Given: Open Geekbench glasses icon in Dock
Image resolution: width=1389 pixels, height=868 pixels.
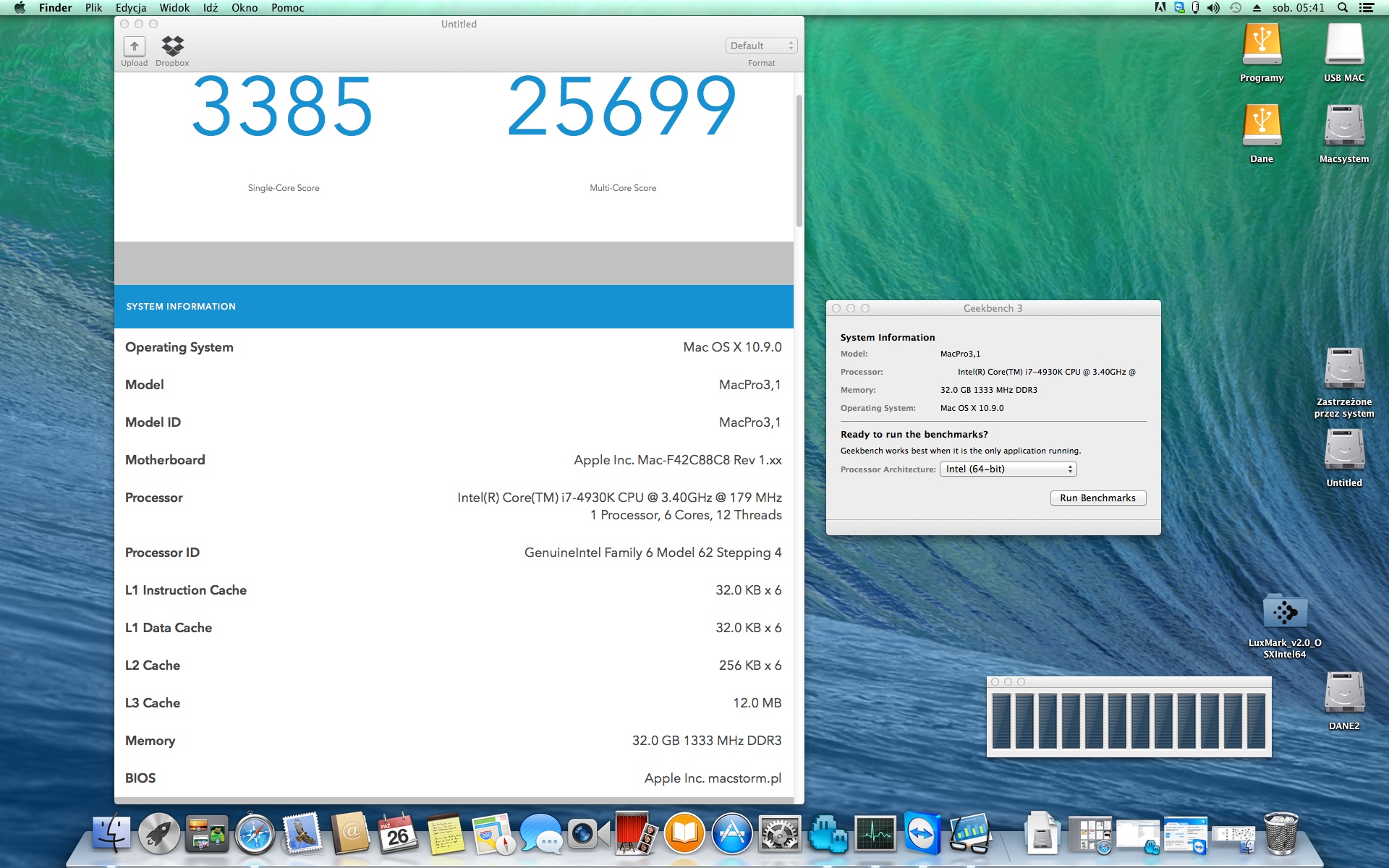Looking at the screenshot, I should point(970,833).
